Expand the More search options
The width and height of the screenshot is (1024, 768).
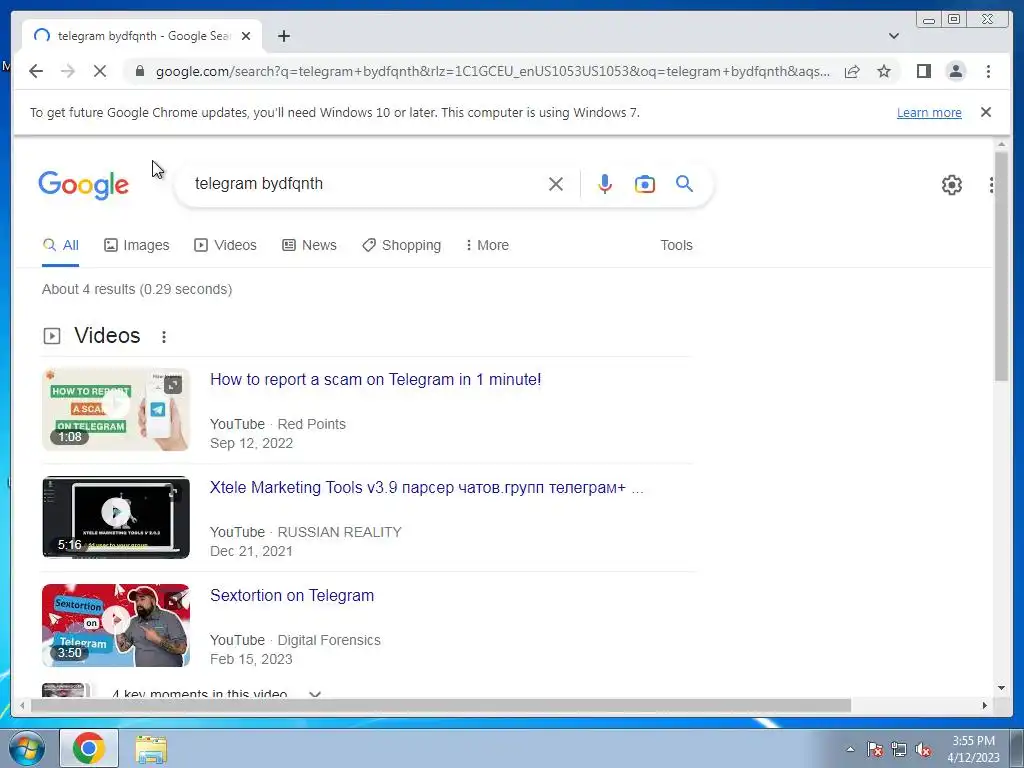tap(487, 246)
